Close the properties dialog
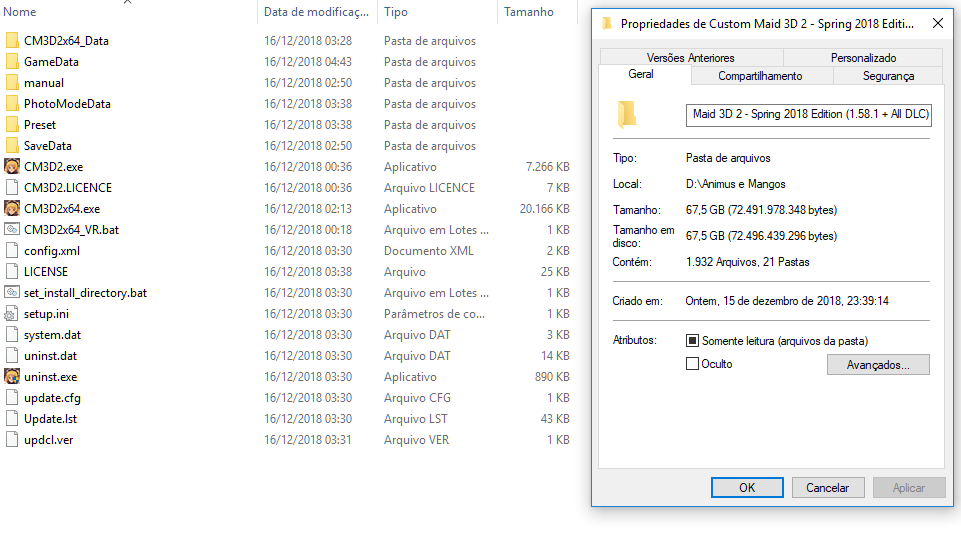The width and height of the screenshot is (961, 553). pyautogui.click(x=938, y=23)
